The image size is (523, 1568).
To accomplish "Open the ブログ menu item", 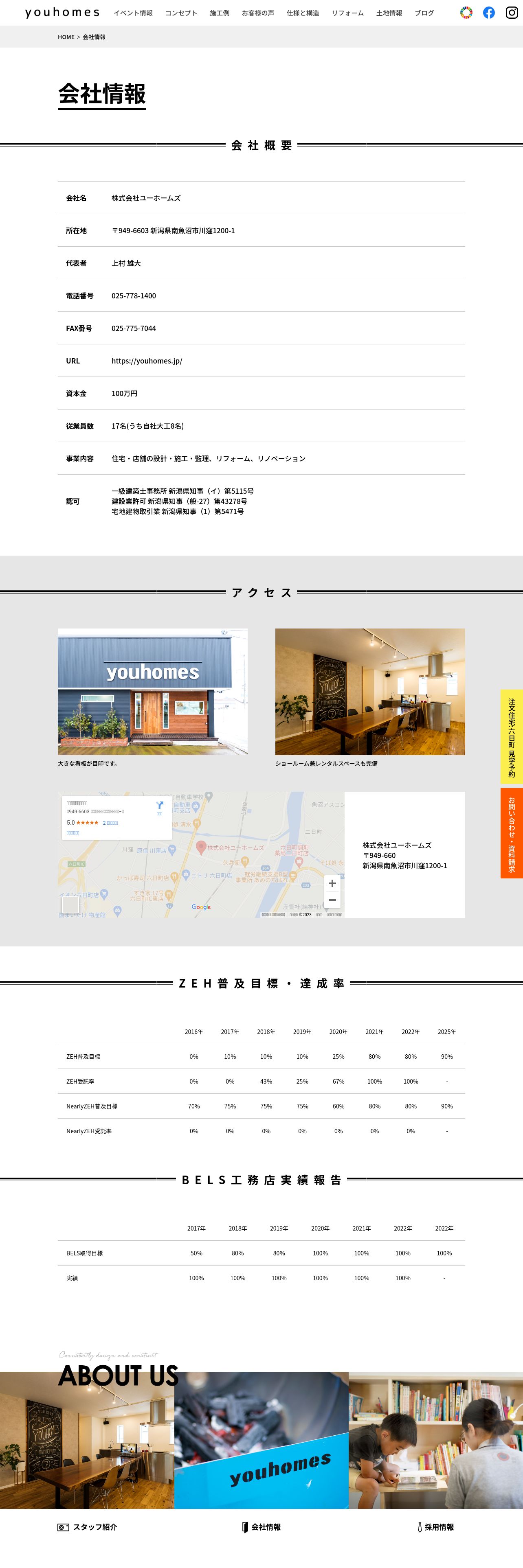I will [x=424, y=13].
